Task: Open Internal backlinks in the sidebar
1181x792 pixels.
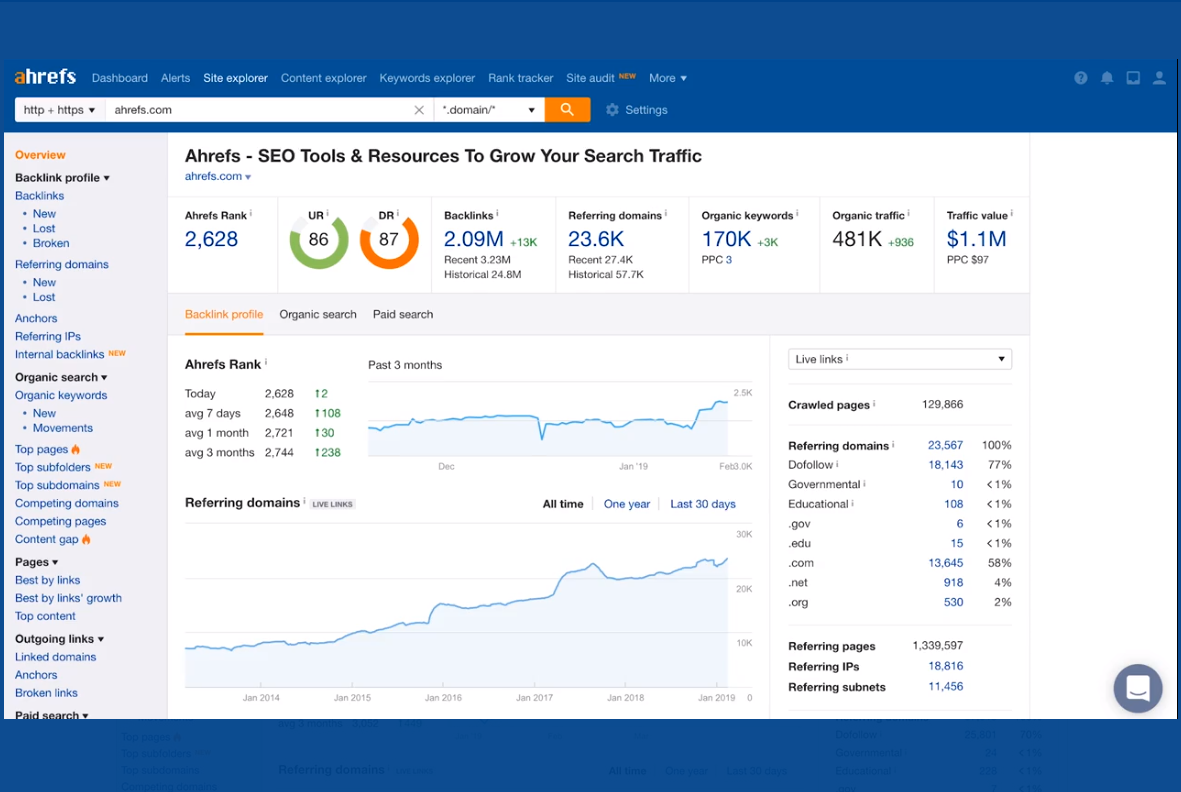Action: (x=60, y=355)
